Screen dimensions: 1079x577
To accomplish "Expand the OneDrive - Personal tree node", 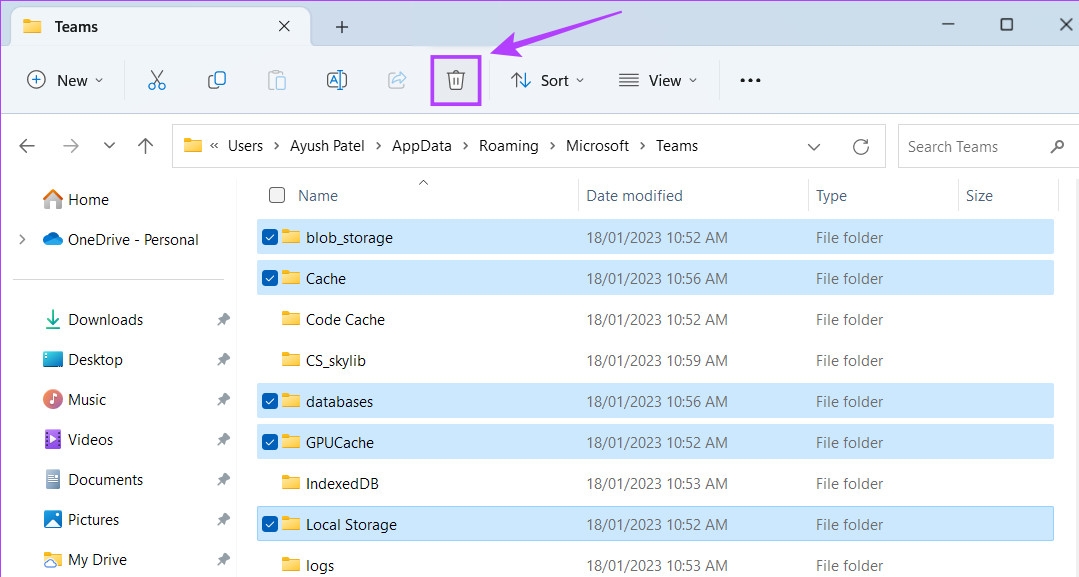I will coord(23,240).
